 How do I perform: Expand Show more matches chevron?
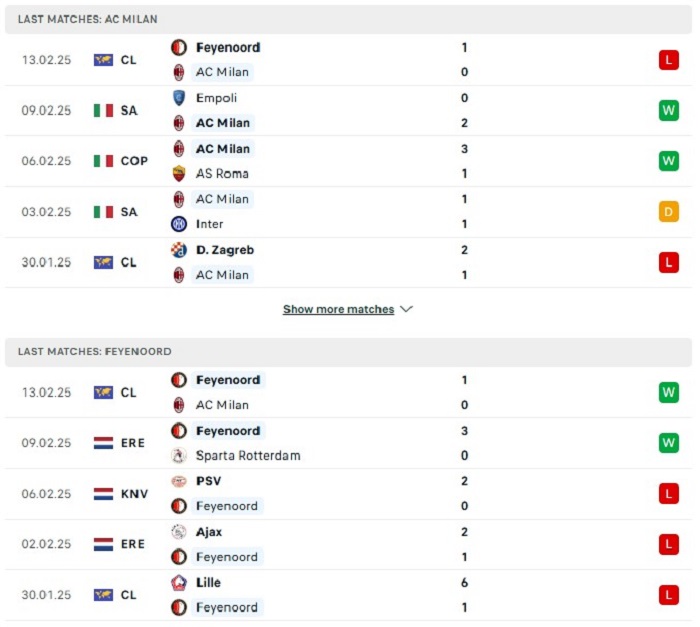pos(406,309)
